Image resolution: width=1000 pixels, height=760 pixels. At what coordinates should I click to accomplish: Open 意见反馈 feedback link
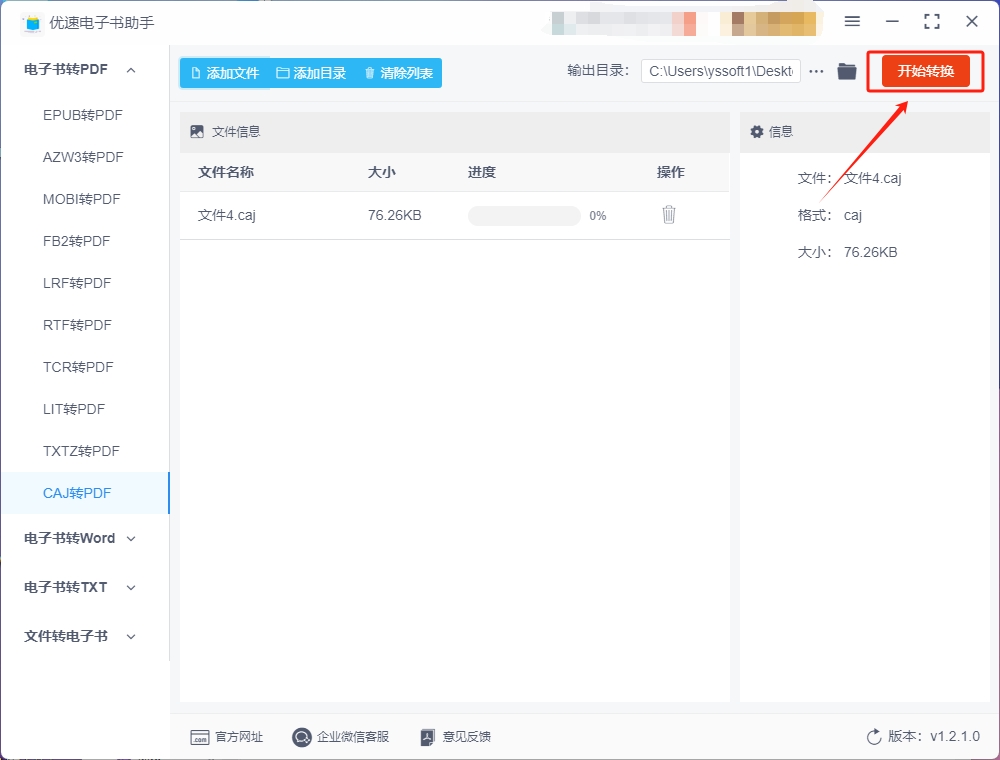click(456, 737)
